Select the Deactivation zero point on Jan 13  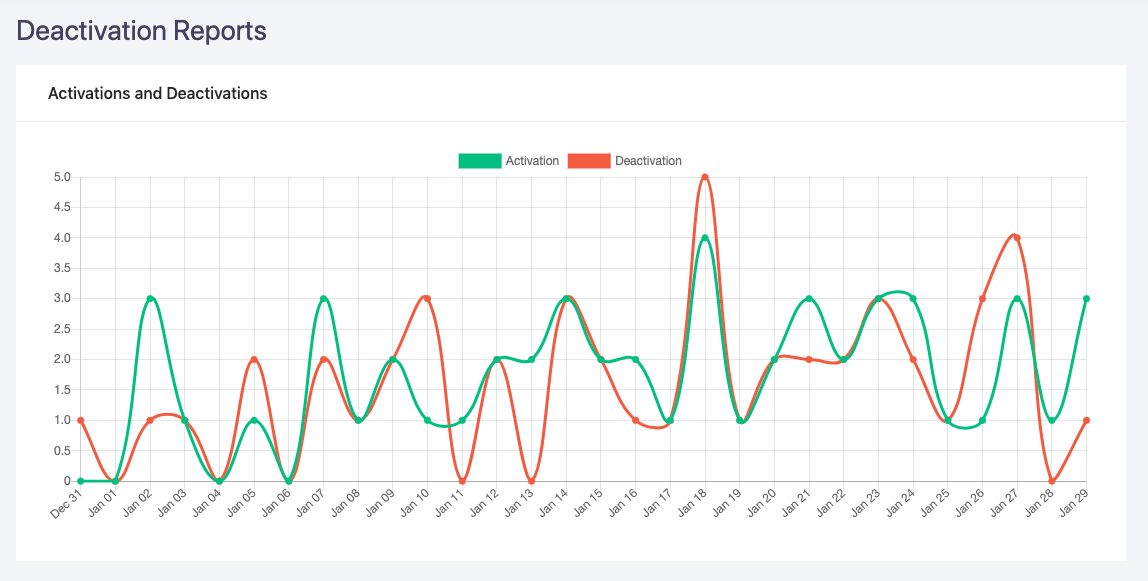click(x=531, y=481)
